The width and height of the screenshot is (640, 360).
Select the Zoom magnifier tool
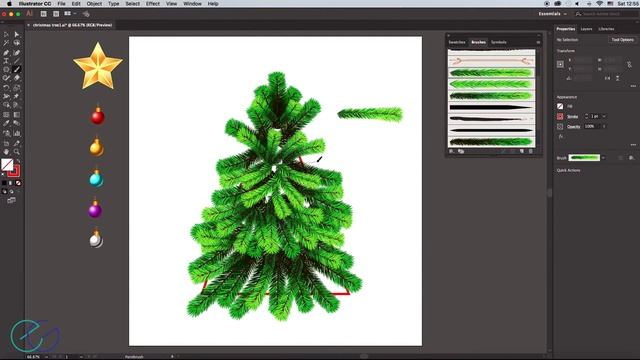click(16, 152)
